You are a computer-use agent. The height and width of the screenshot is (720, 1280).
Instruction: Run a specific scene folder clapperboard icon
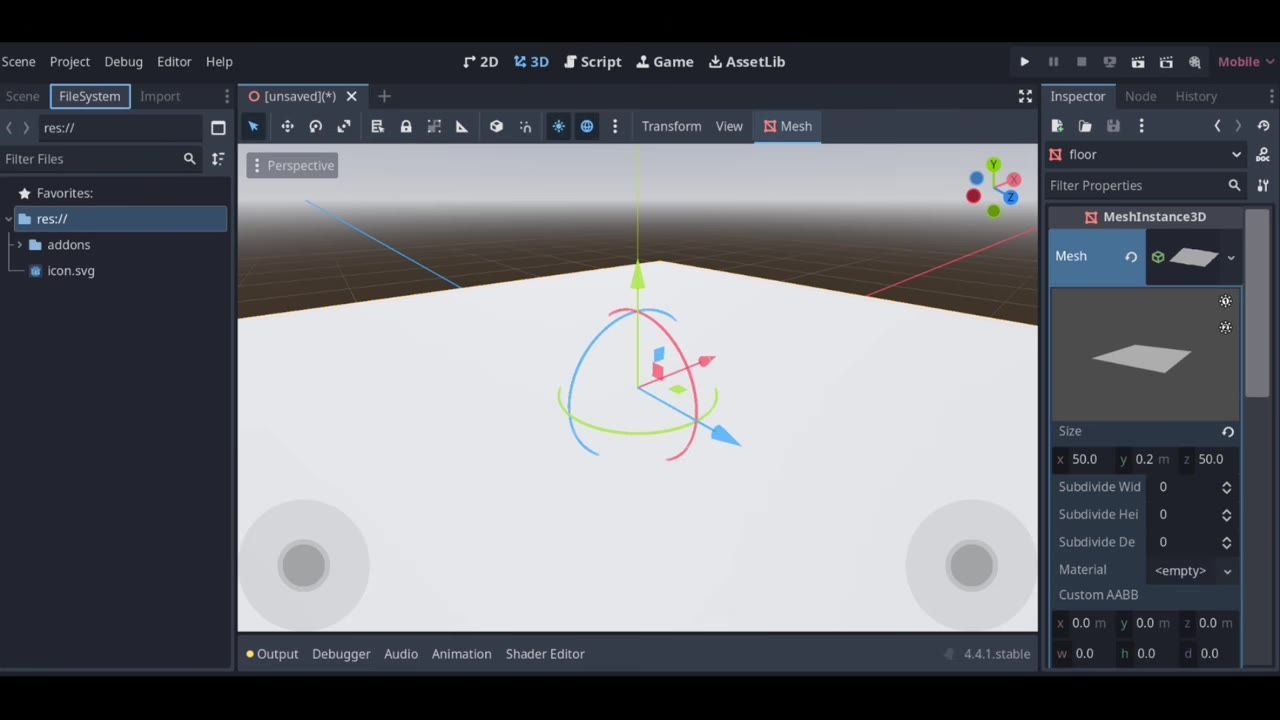point(1166,62)
